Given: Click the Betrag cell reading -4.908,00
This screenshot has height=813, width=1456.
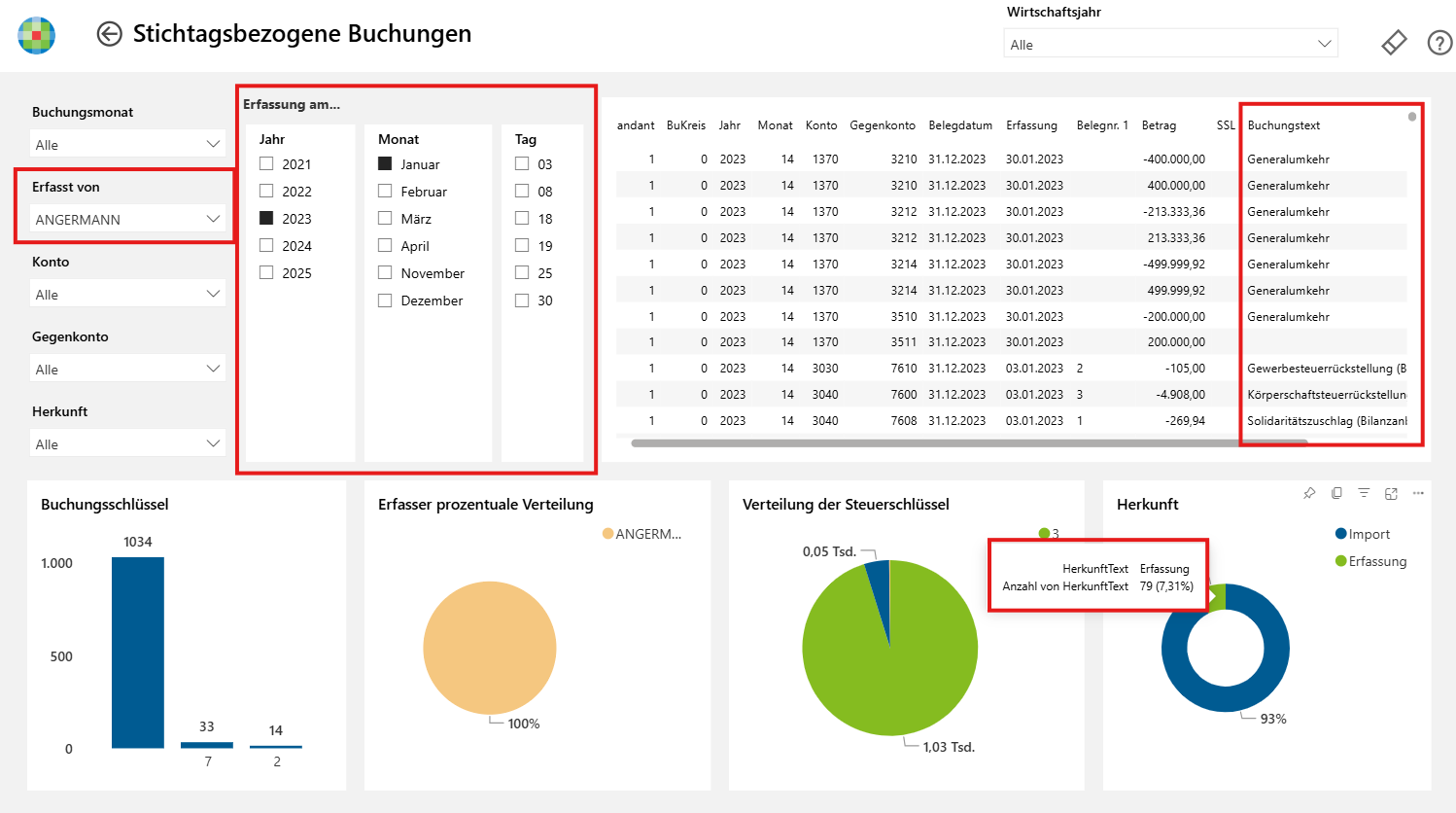Looking at the screenshot, I should 1180,395.
